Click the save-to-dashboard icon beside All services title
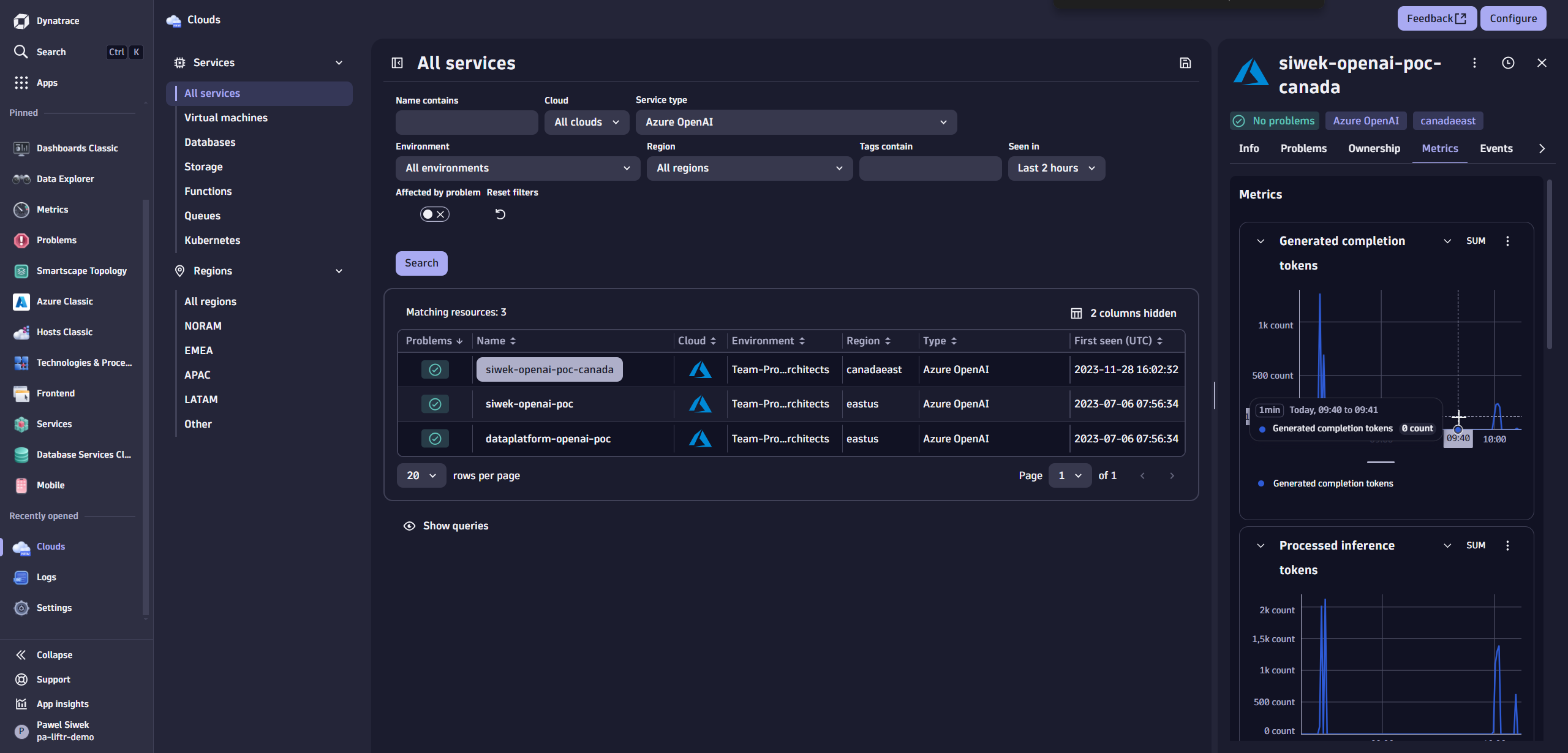This screenshot has height=753, width=1568. pyautogui.click(x=1185, y=62)
